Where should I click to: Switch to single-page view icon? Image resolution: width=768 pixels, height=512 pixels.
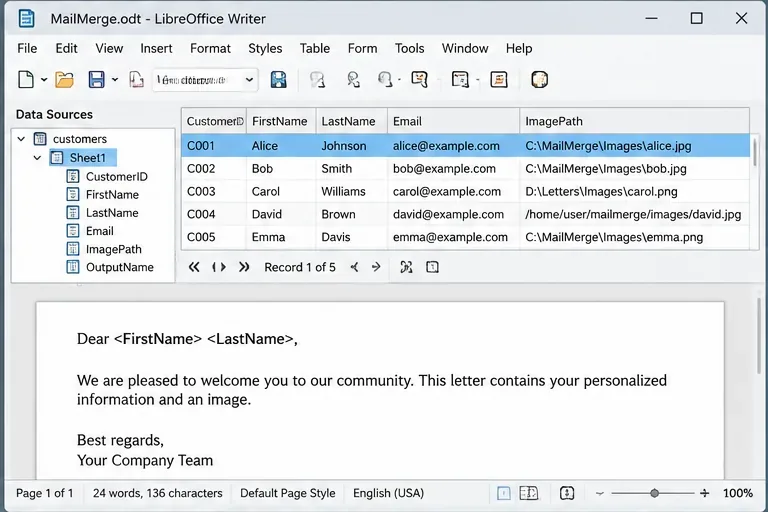[x=504, y=493]
